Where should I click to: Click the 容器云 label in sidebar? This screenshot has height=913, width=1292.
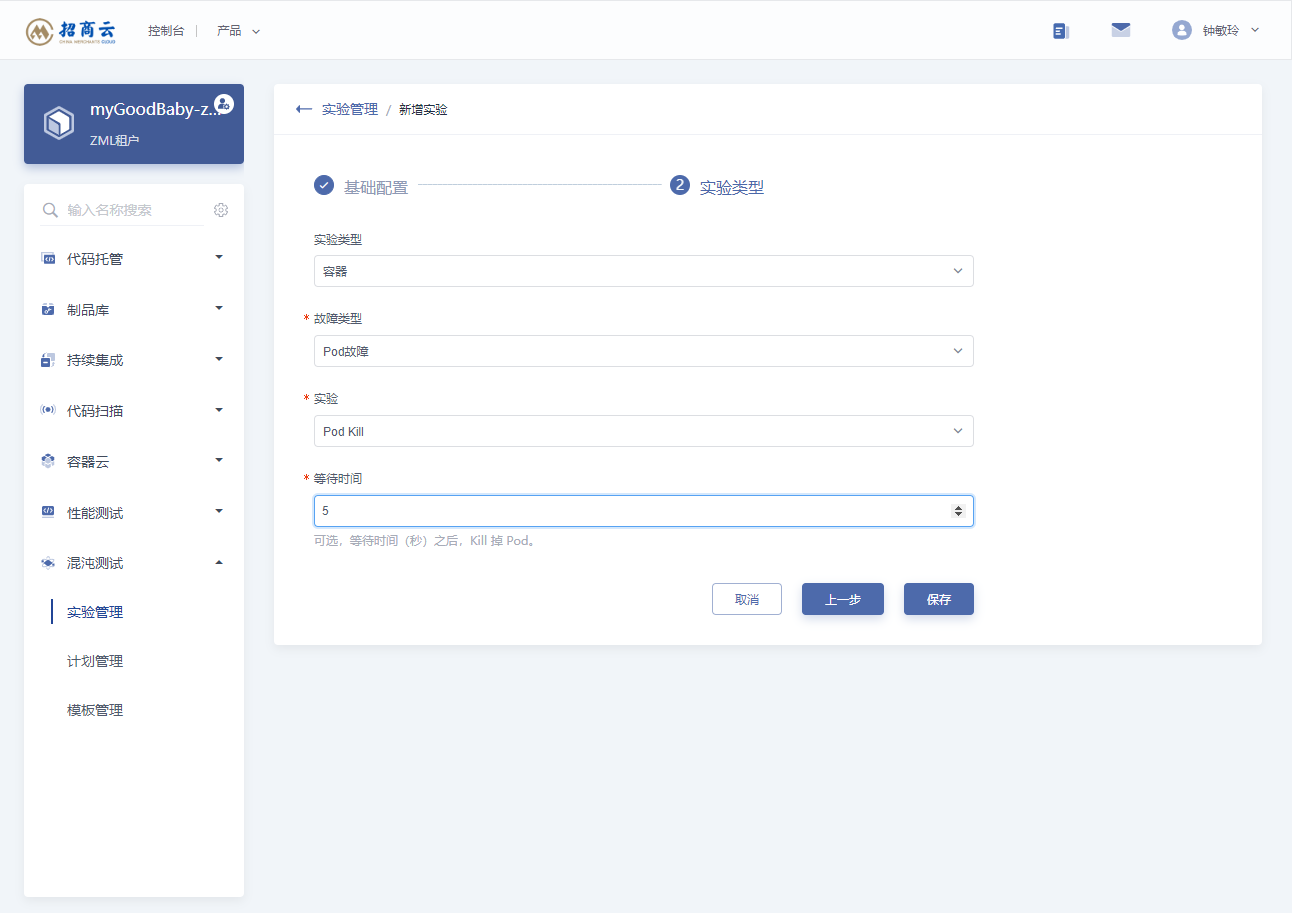point(88,462)
